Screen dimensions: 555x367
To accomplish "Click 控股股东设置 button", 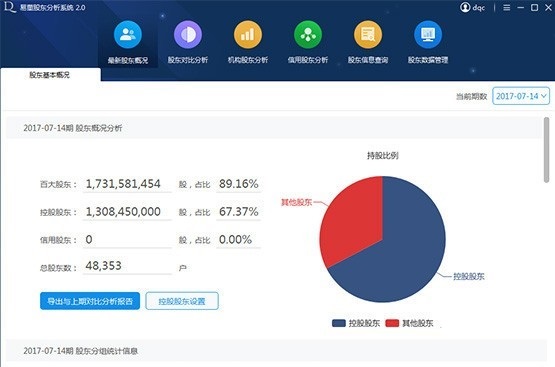I will point(182,301).
